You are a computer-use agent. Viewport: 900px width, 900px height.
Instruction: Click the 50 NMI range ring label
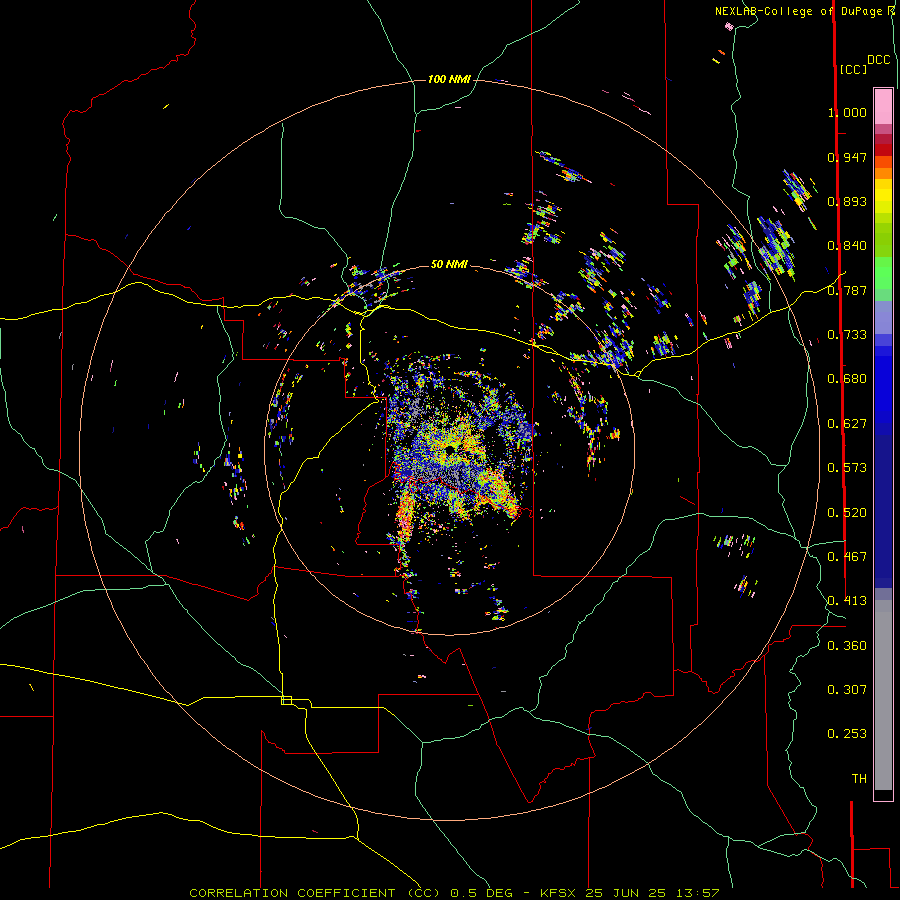[449, 264]
